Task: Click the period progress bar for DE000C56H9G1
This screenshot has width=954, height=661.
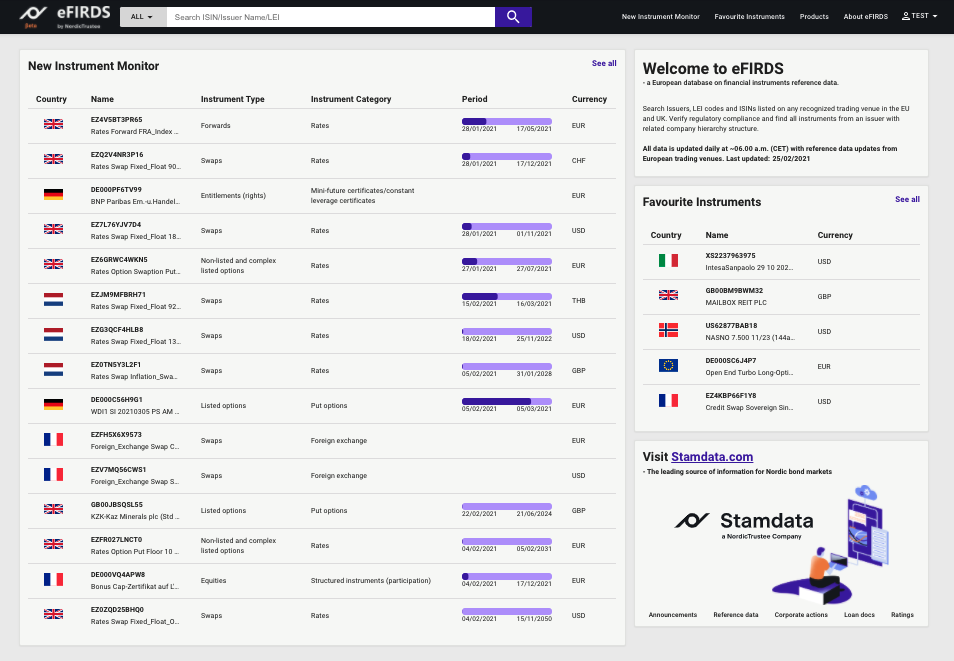Action: (506, 401)
